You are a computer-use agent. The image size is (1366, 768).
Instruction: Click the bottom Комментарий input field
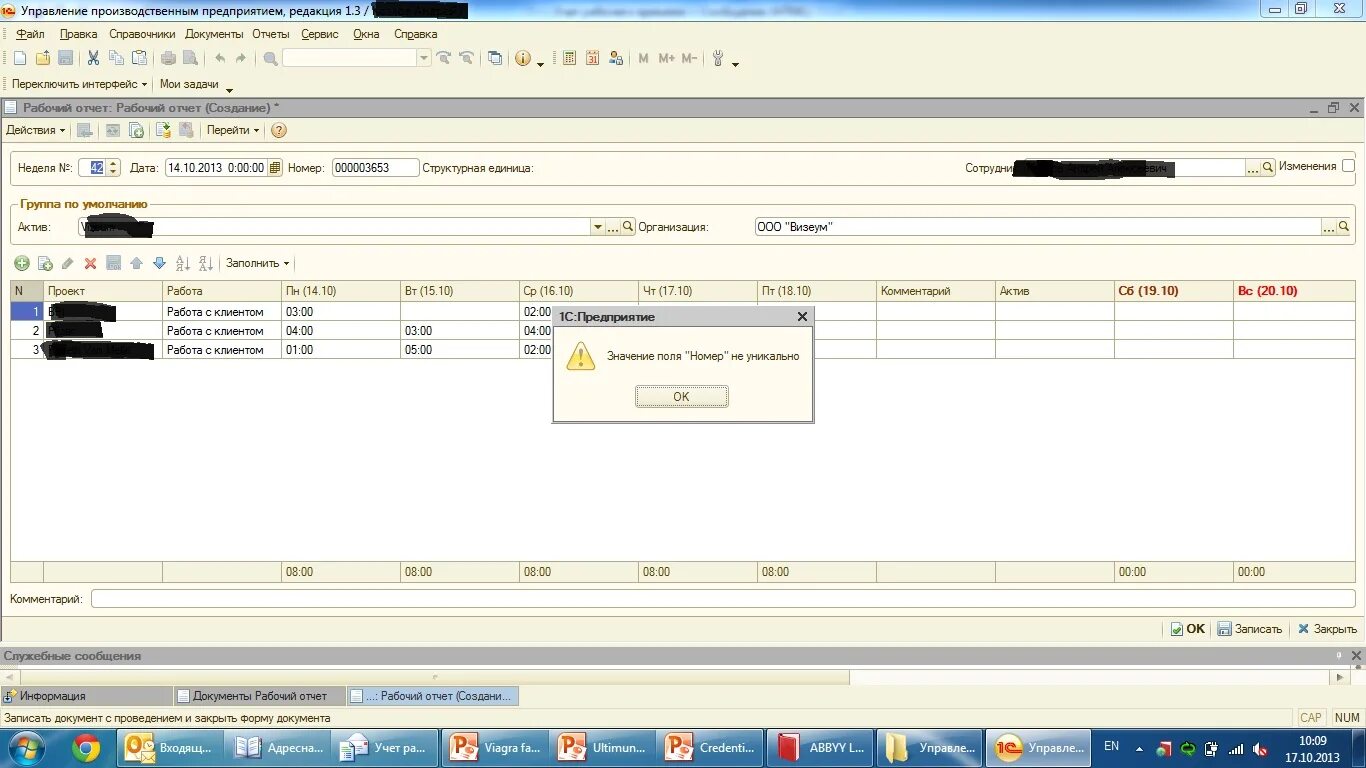coord(723,599)
